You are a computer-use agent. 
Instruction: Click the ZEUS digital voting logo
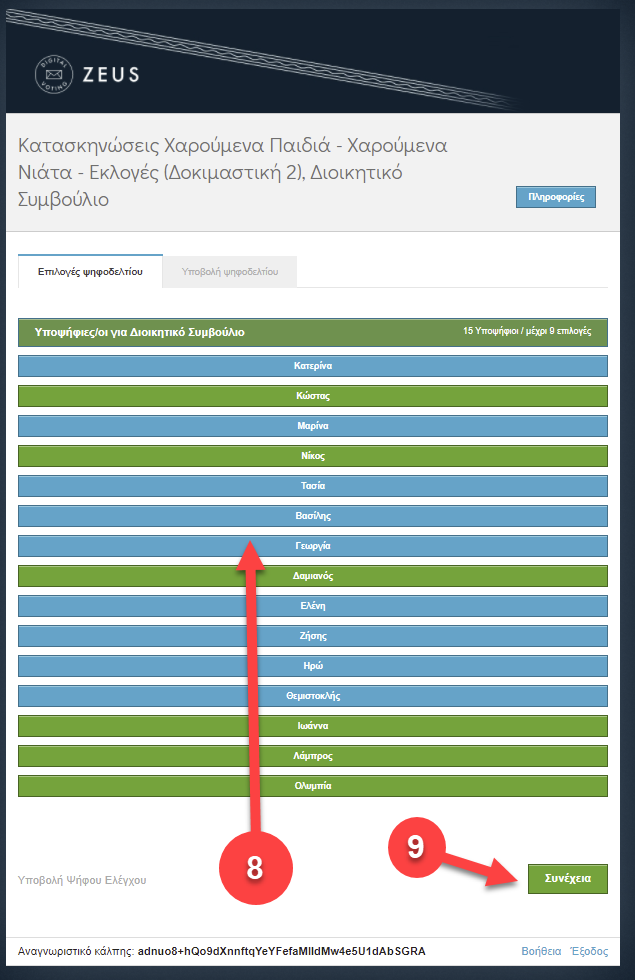[x=86, y=73]
